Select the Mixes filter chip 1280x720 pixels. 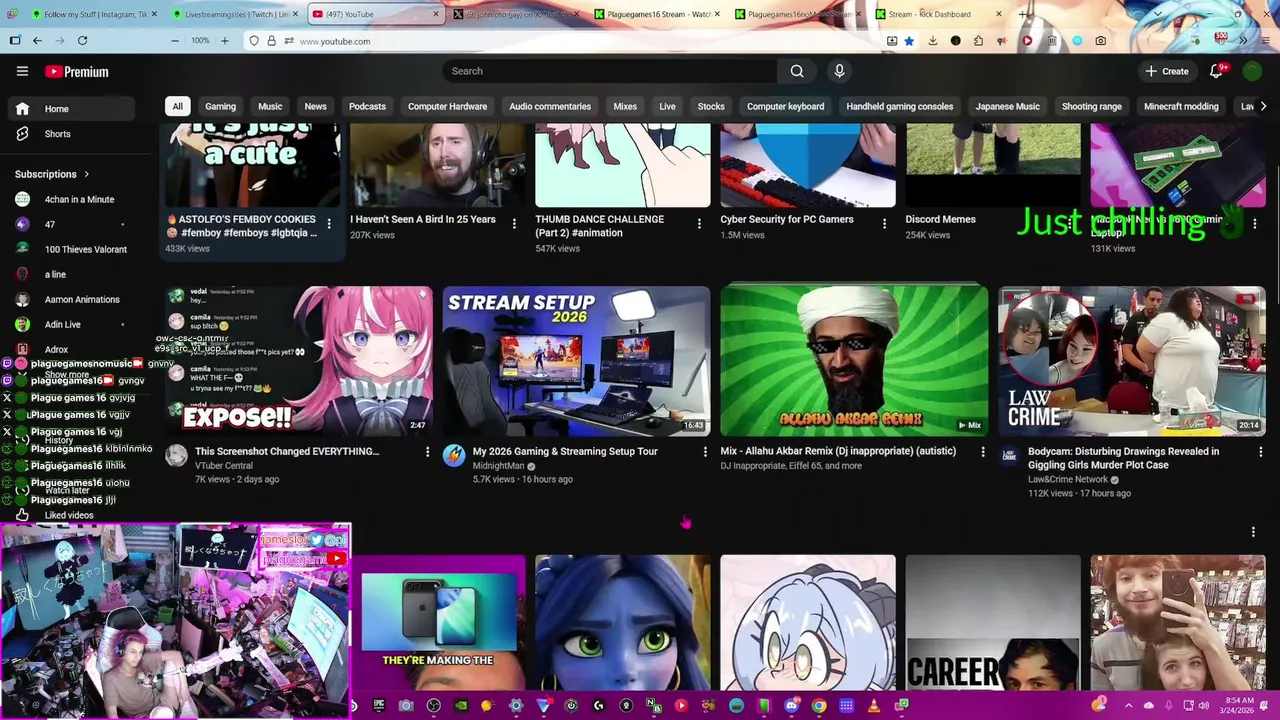coord(625,106)
